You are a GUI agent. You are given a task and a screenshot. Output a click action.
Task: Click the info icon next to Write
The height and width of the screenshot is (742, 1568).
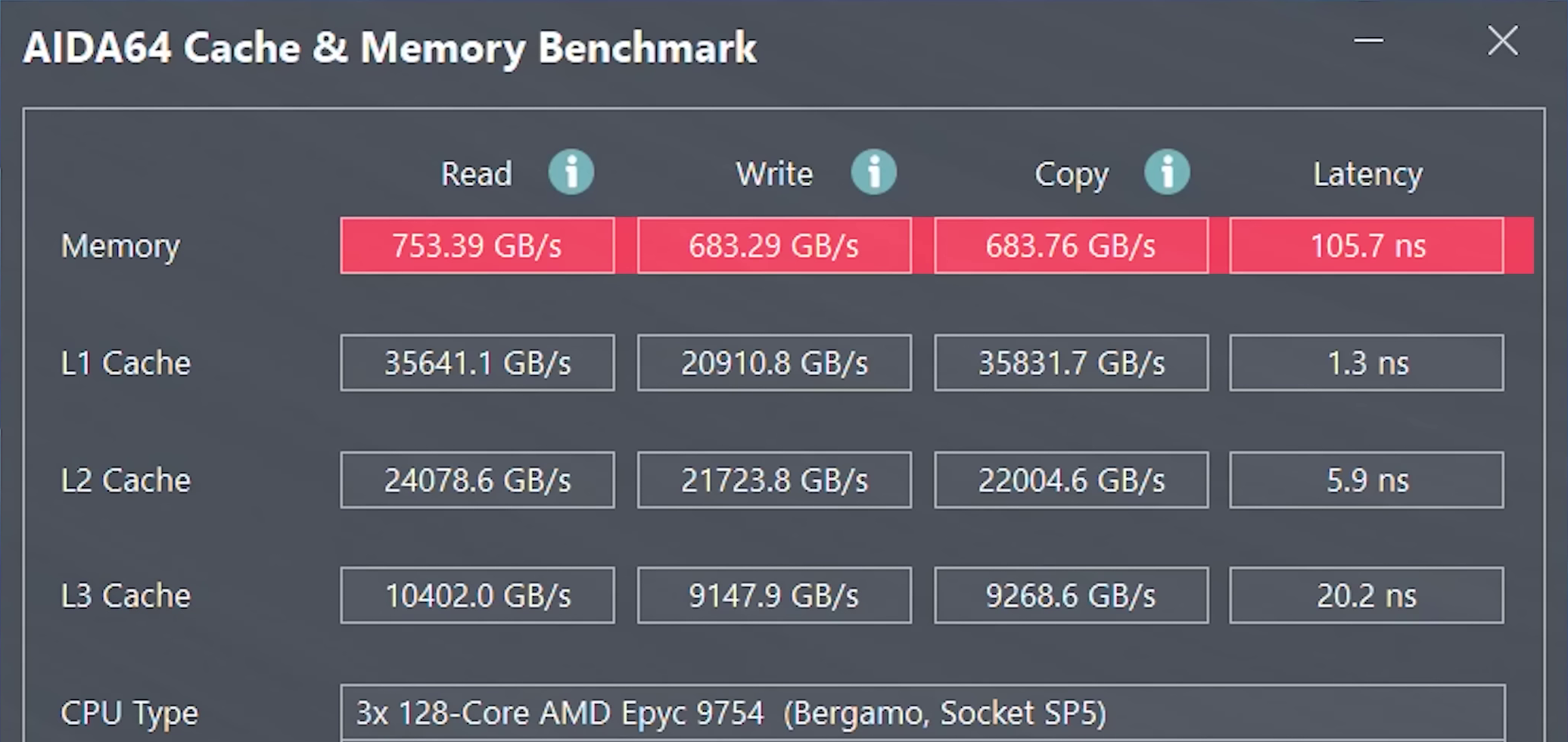click(x=874, y=172)
